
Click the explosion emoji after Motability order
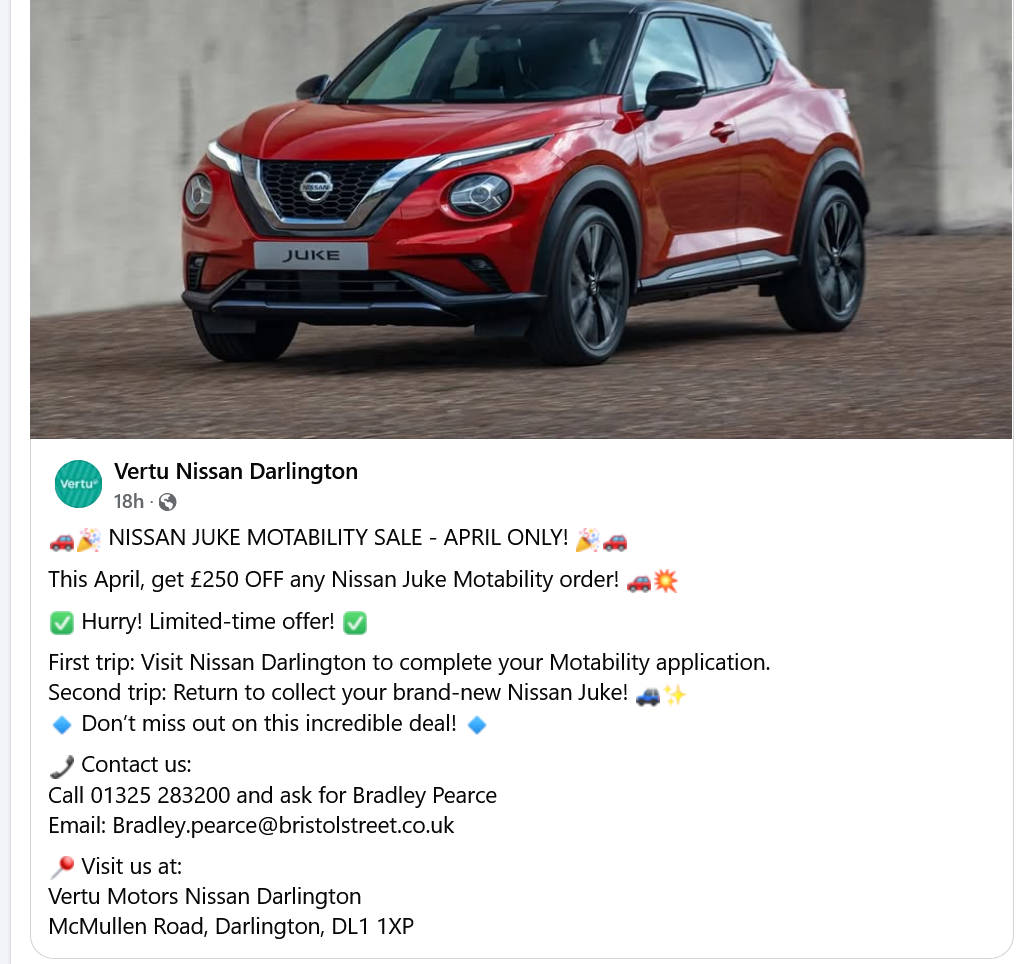pos(665,580)
